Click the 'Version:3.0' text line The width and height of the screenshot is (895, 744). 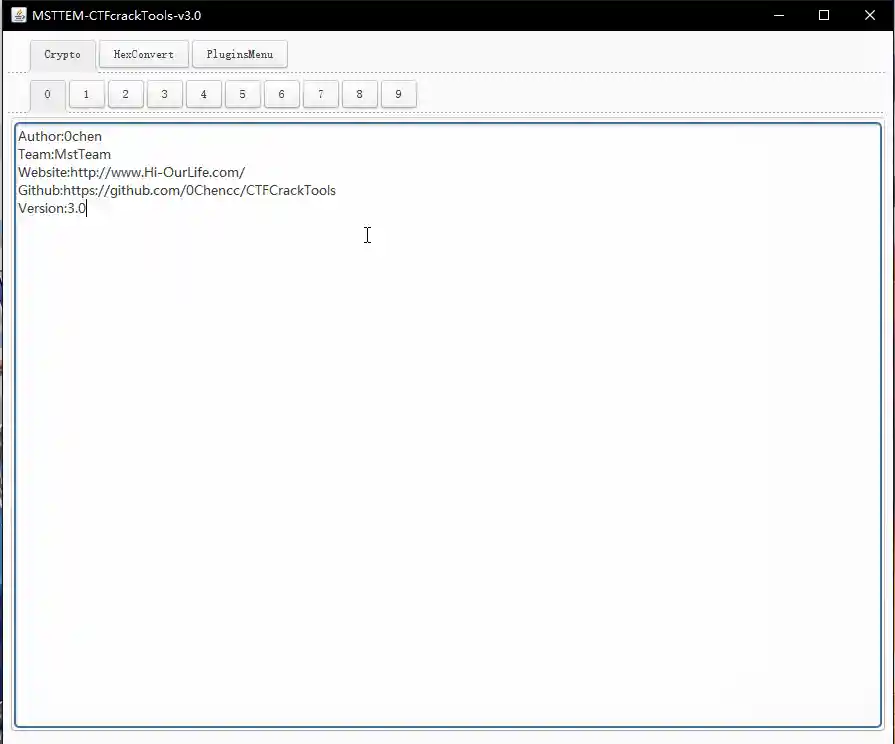point(52,208)
